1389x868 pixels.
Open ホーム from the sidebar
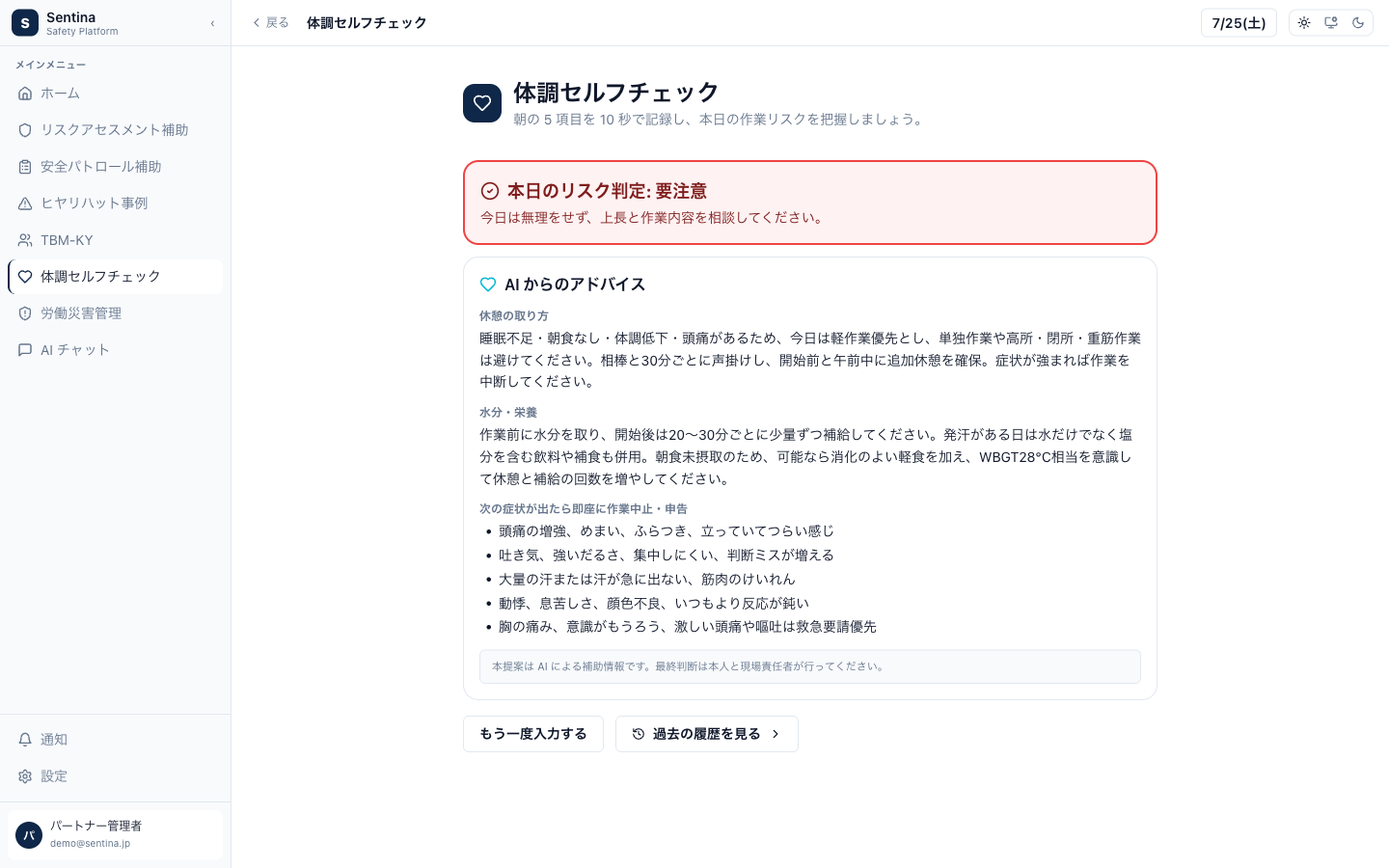pos(115,94)
